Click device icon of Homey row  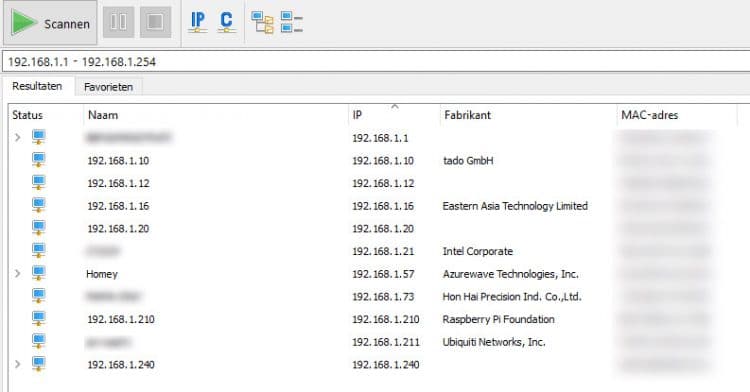click(x=39, y=273)
